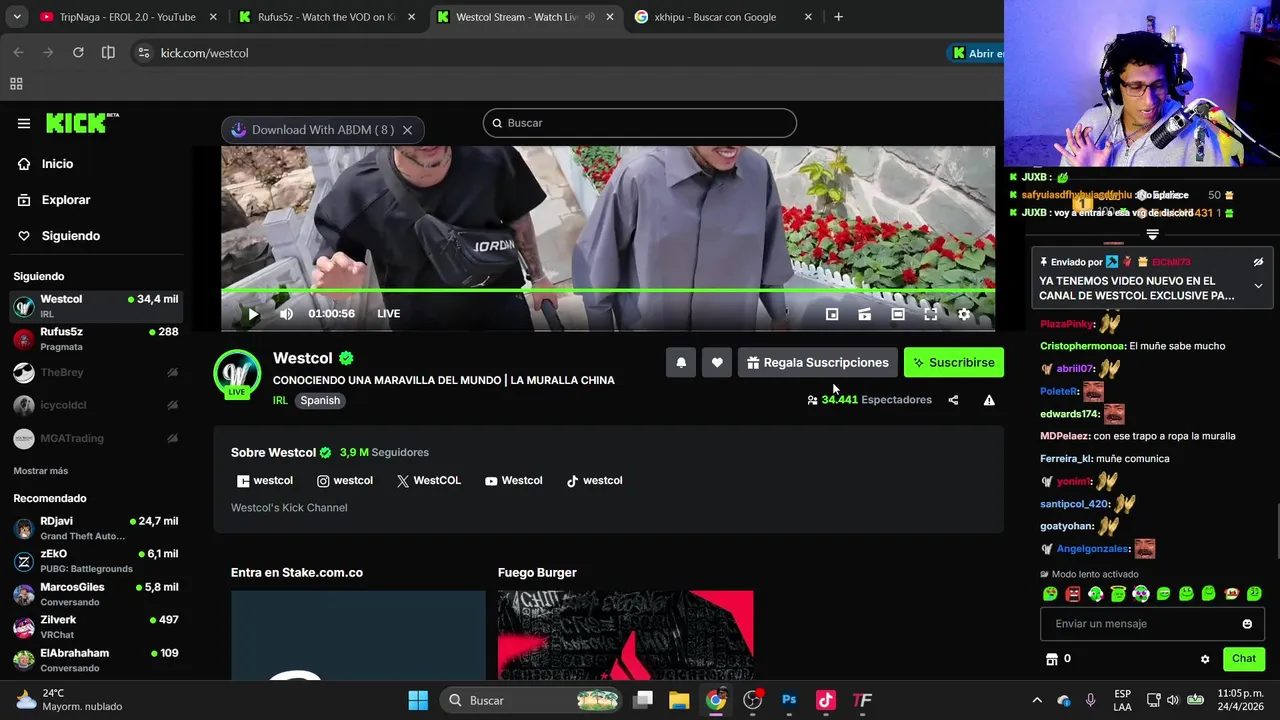Viewport: 1280px width, 720px height.
Task: Open the emoji picker in chat
Action: tap(1247, 624)
